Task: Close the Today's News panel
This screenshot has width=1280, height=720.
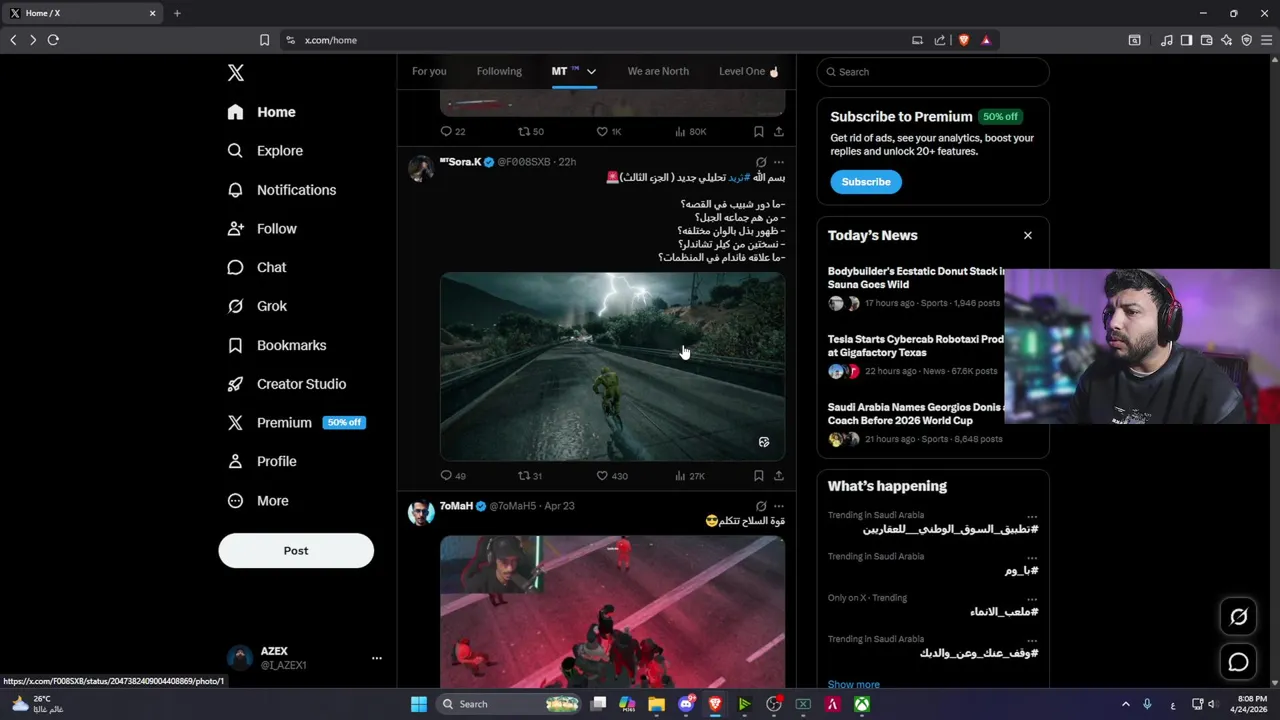Action: point(1027,235)
